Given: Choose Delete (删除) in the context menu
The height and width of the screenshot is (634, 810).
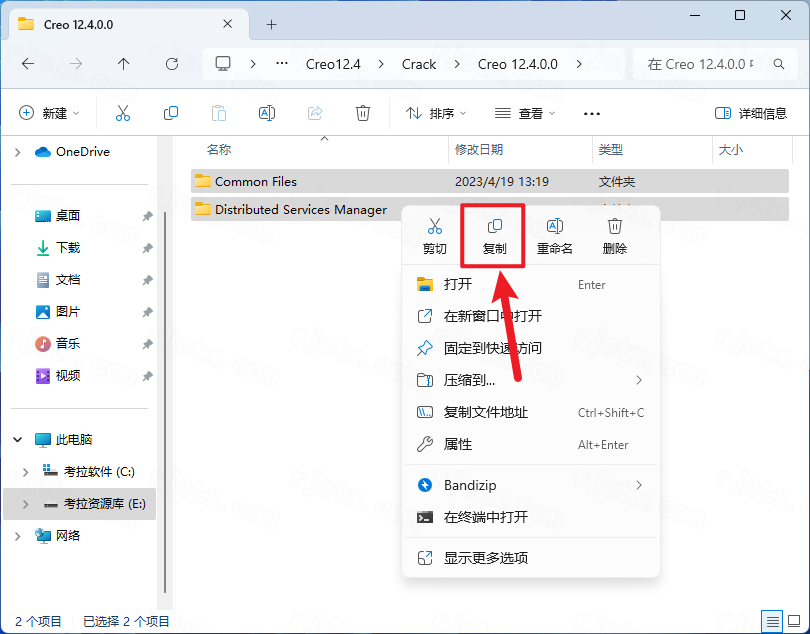Looking at the screenshot, I should pos(615,236).
